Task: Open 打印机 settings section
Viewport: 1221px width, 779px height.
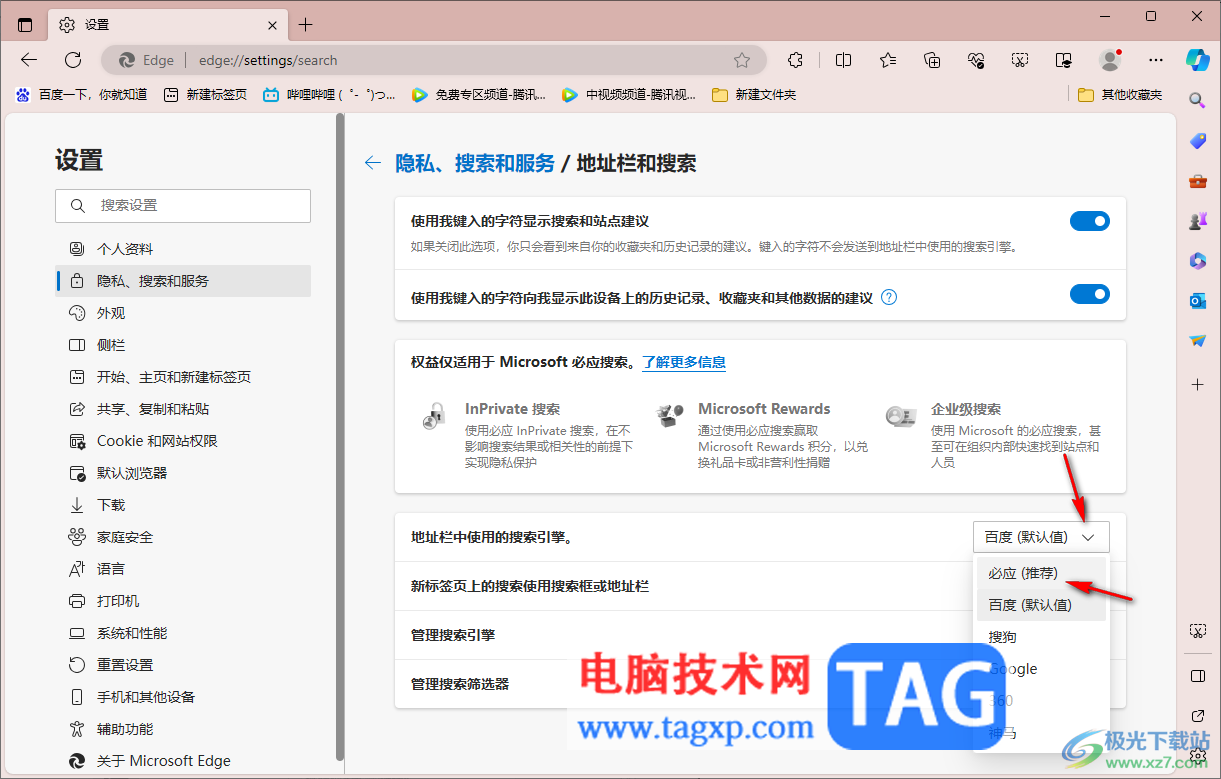Action: coord(183,601)
